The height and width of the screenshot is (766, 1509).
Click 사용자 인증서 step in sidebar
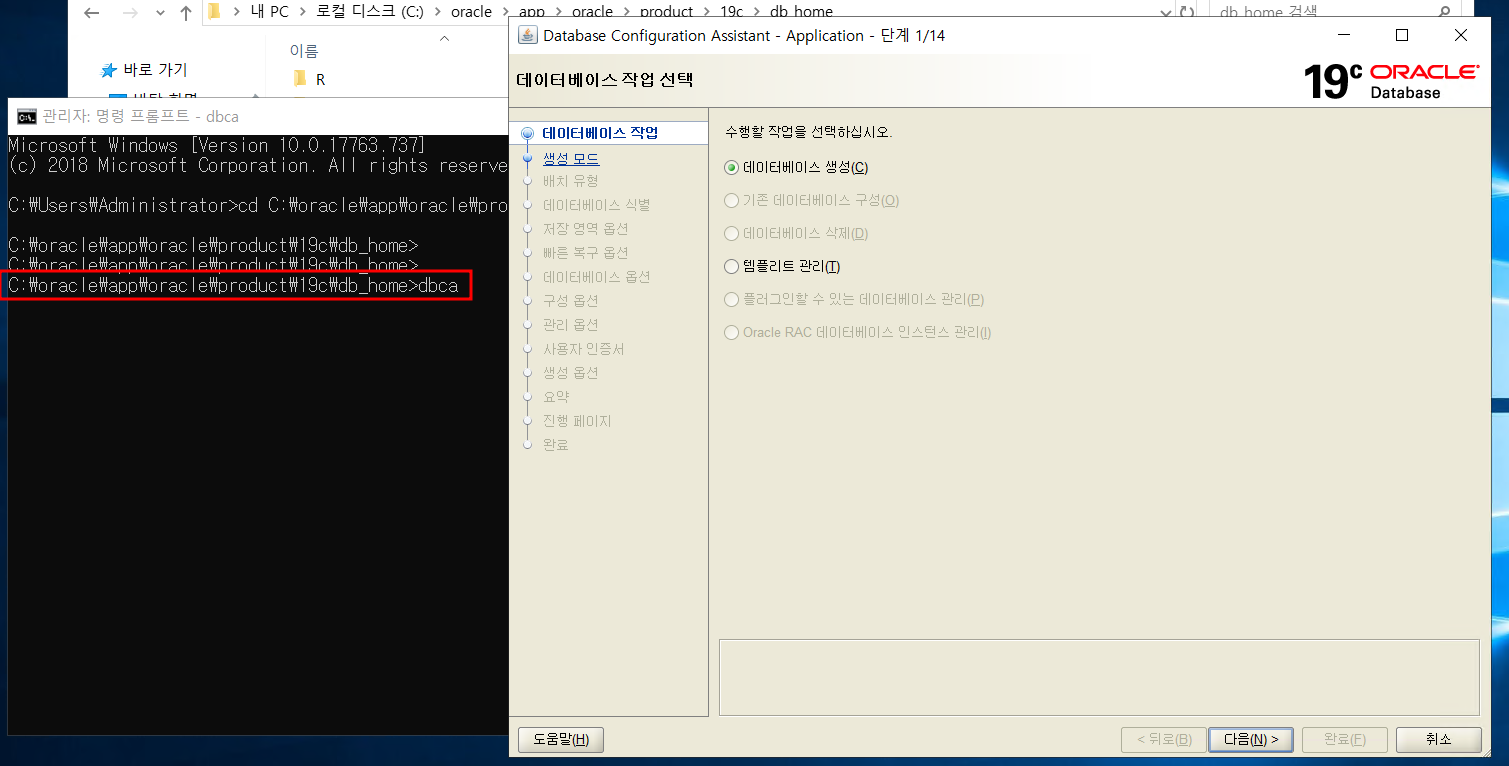pos(584,349)
